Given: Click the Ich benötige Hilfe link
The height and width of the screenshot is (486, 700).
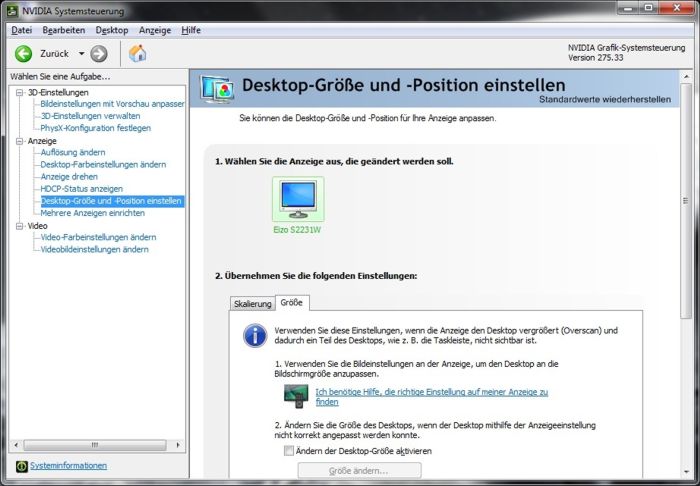Looking at the screenshot, I should point(431,397).
